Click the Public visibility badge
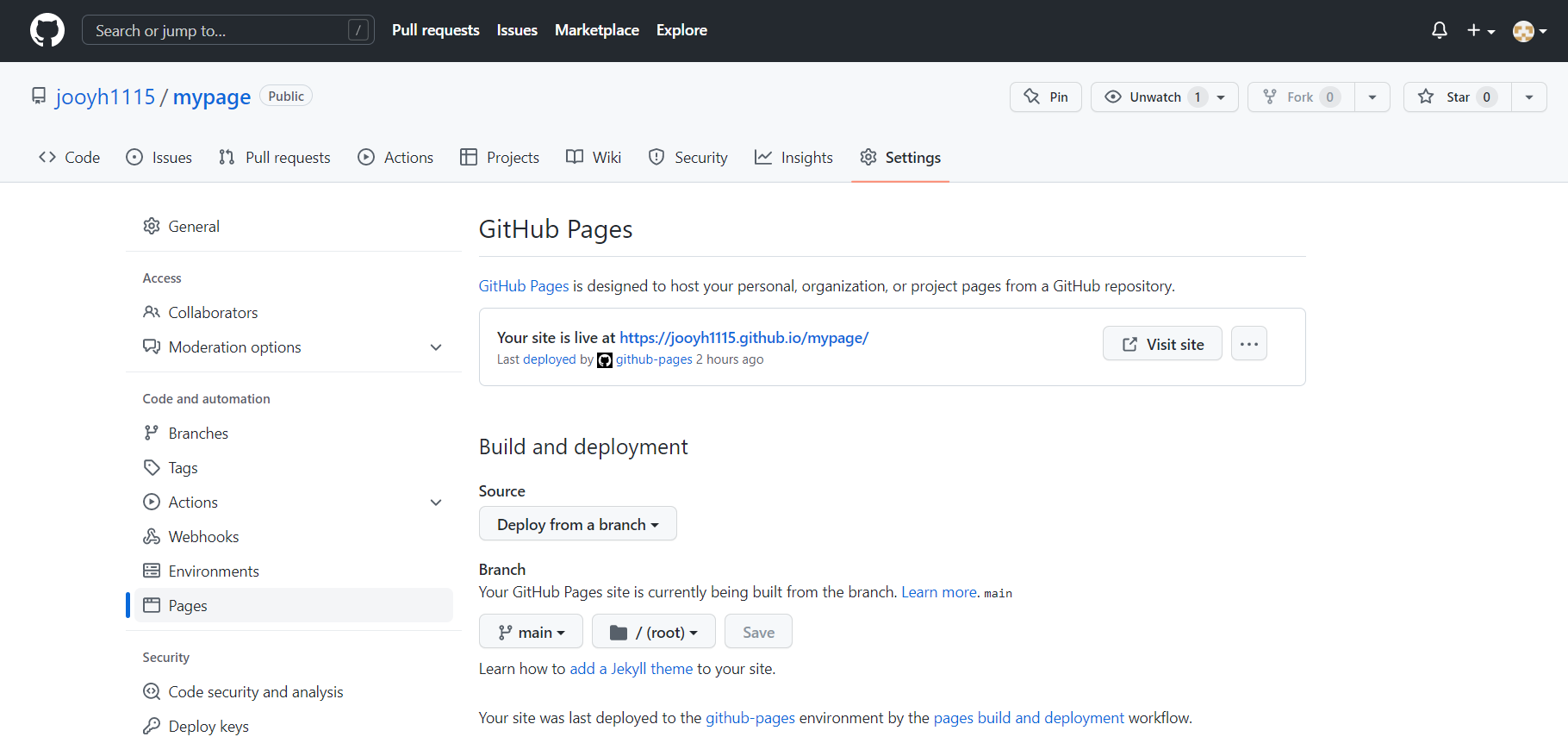Viewport: 1568px width, 743px height. pyautogui.click(x=286, y=96)
